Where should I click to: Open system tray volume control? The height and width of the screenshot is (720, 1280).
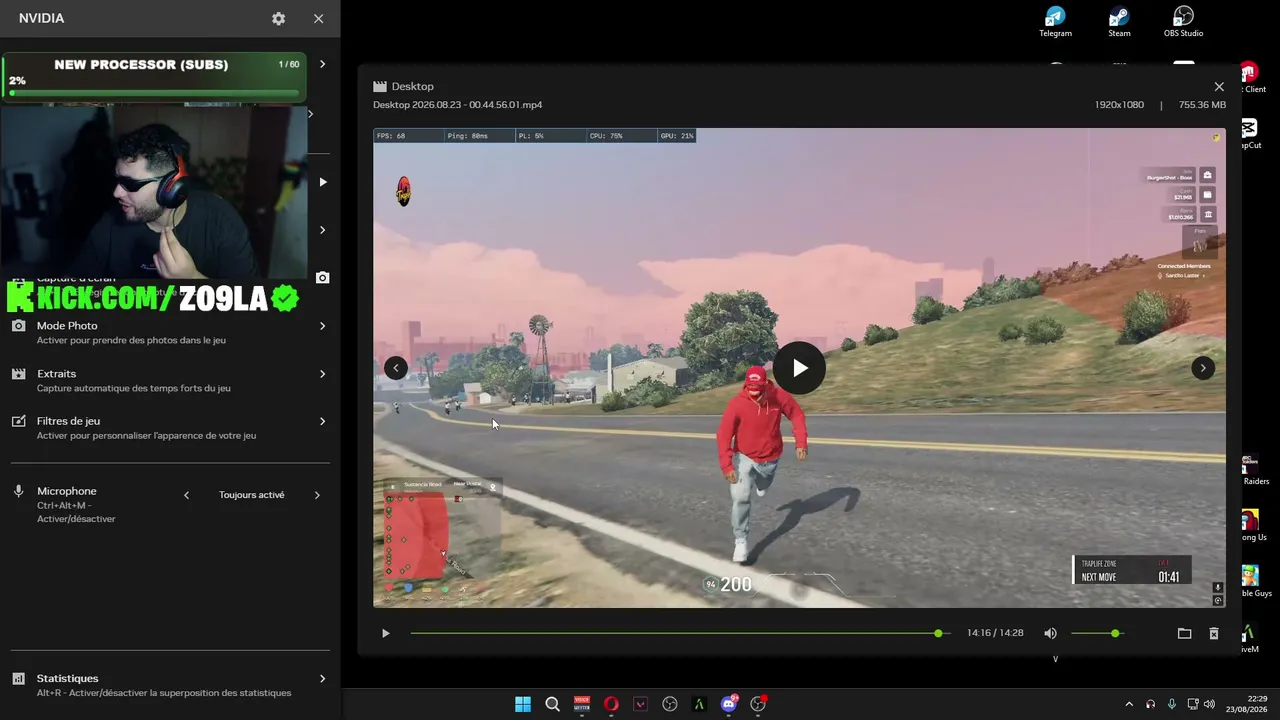(1209, 704)
